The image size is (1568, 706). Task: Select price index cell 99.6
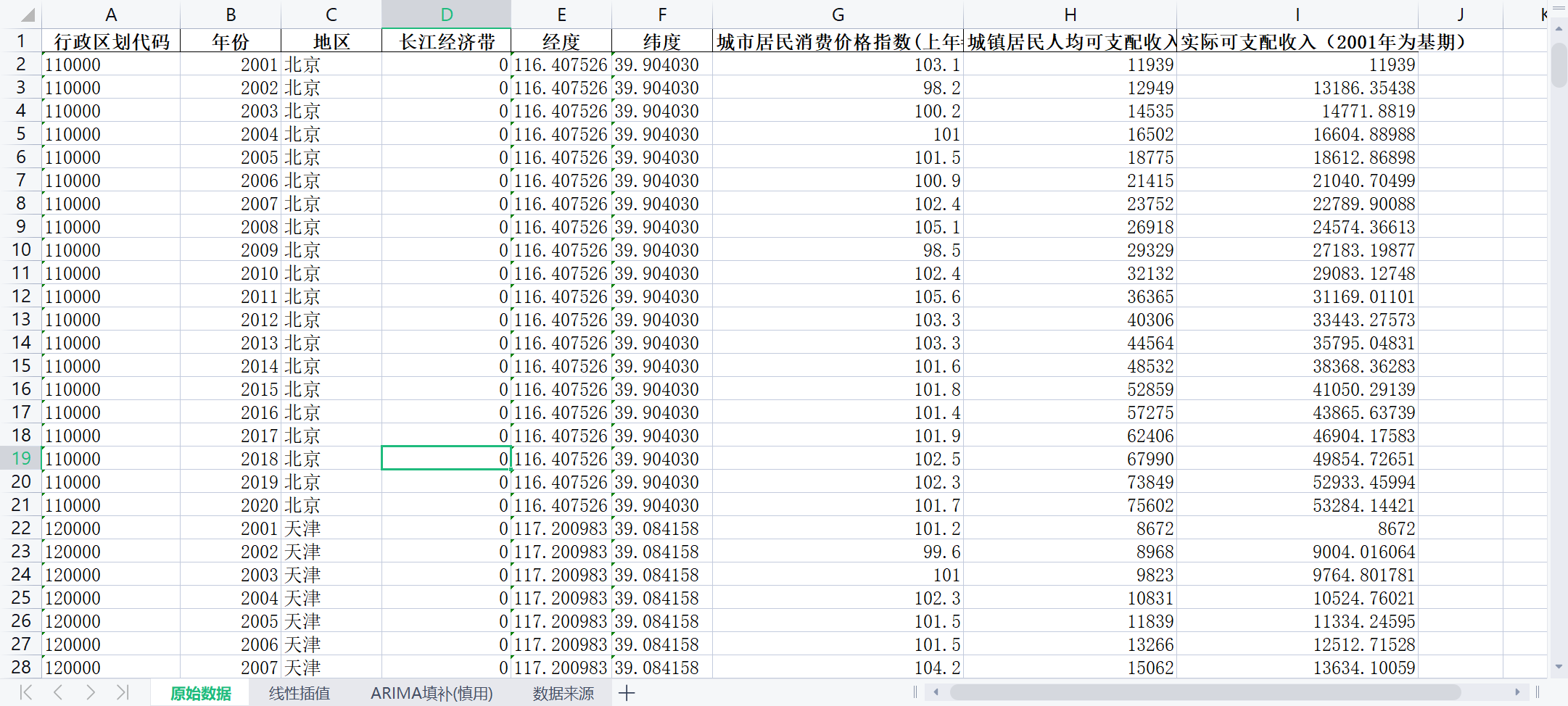(x=838, y=552)
